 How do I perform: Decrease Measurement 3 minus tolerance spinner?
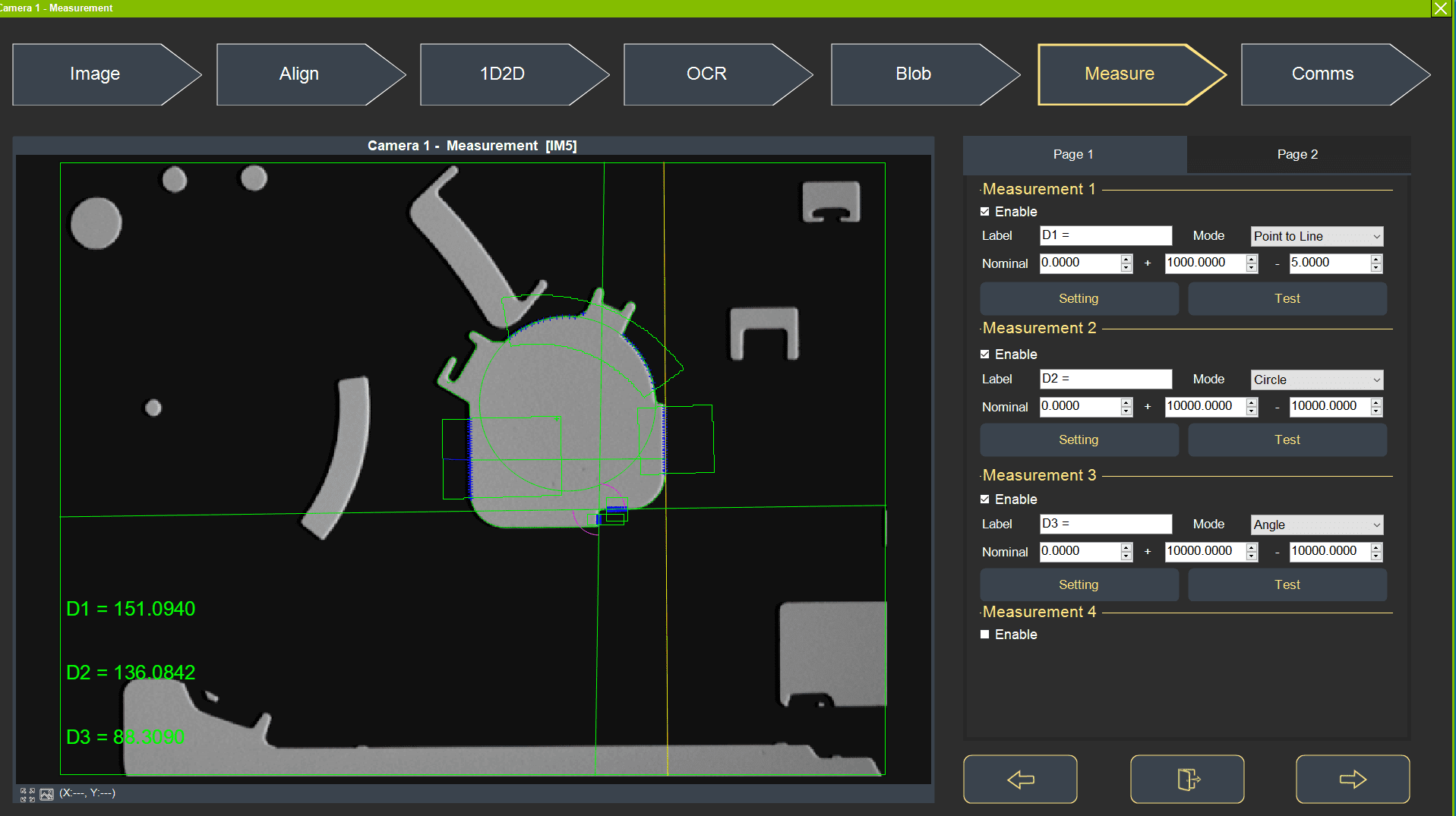click(x=1376, y=556)
